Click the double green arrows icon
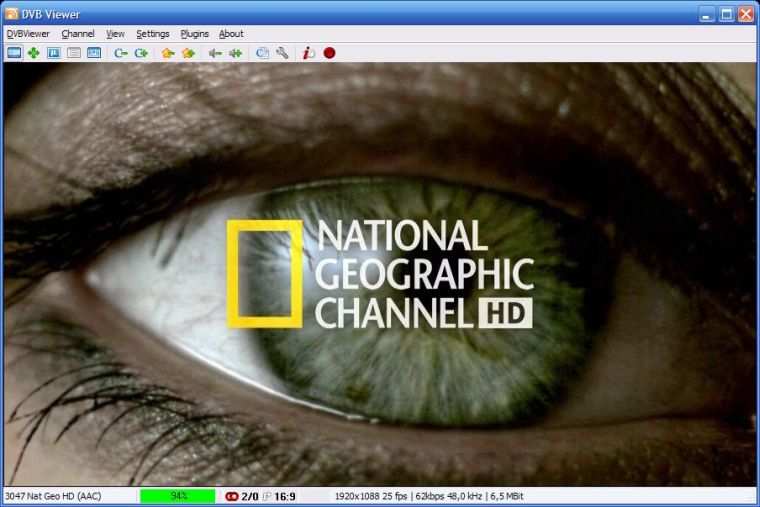This screenshot has height=507, width=760. coord(235,53)
